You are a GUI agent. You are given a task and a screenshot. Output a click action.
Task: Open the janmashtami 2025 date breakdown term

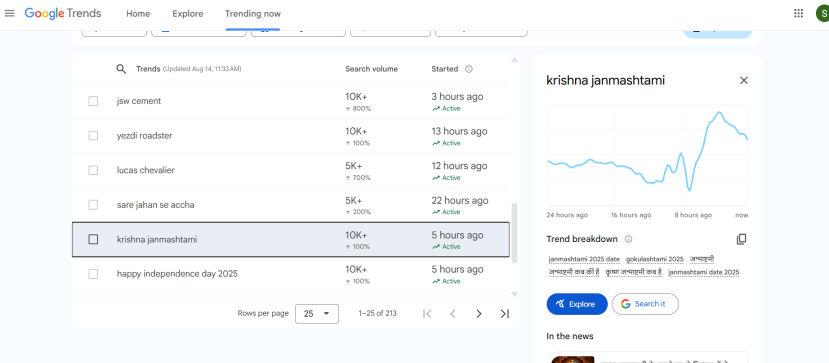click(584, 259)
